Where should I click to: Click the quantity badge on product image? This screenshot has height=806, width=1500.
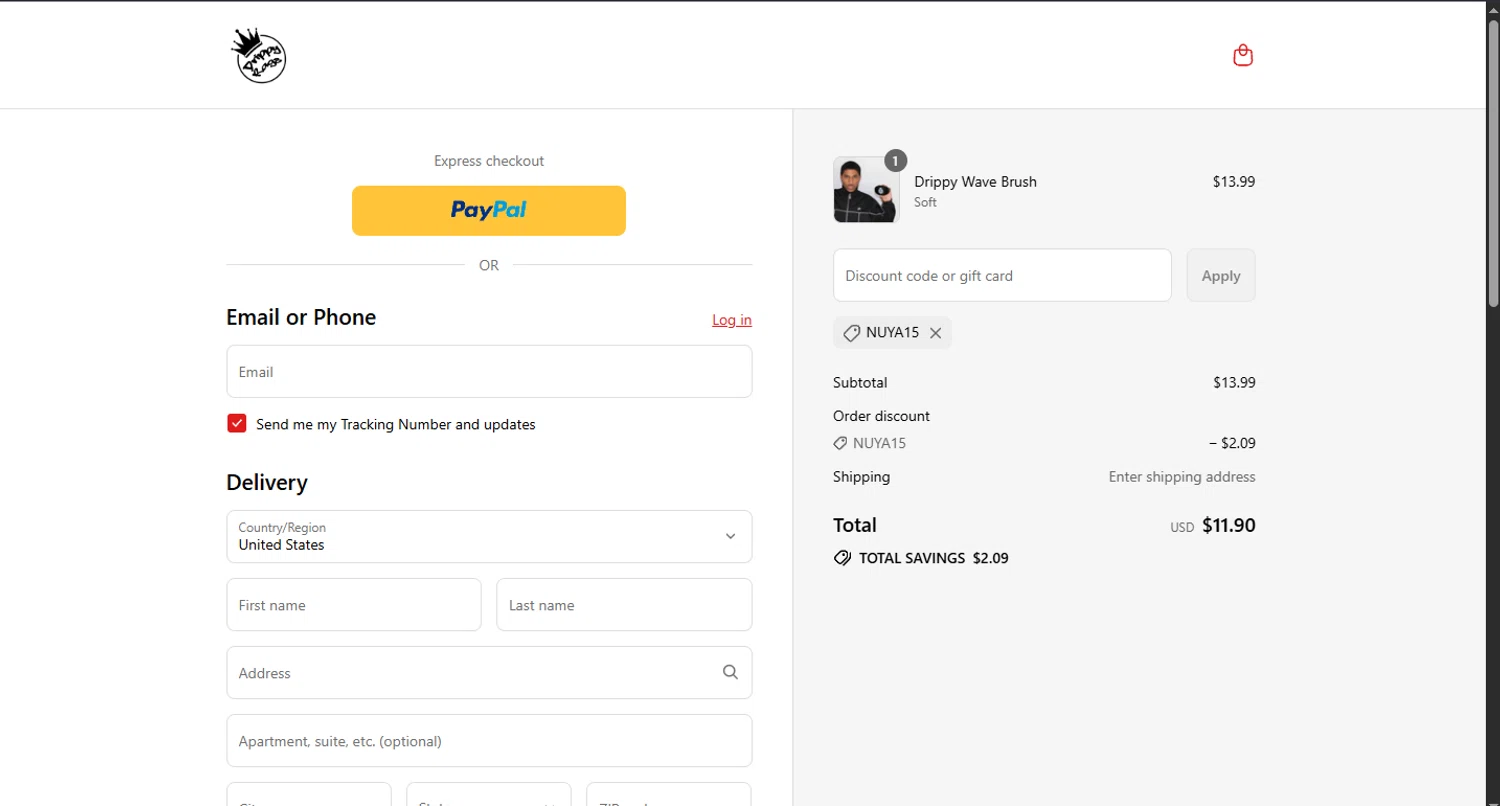pyautogui.click(x=895, y=160)
